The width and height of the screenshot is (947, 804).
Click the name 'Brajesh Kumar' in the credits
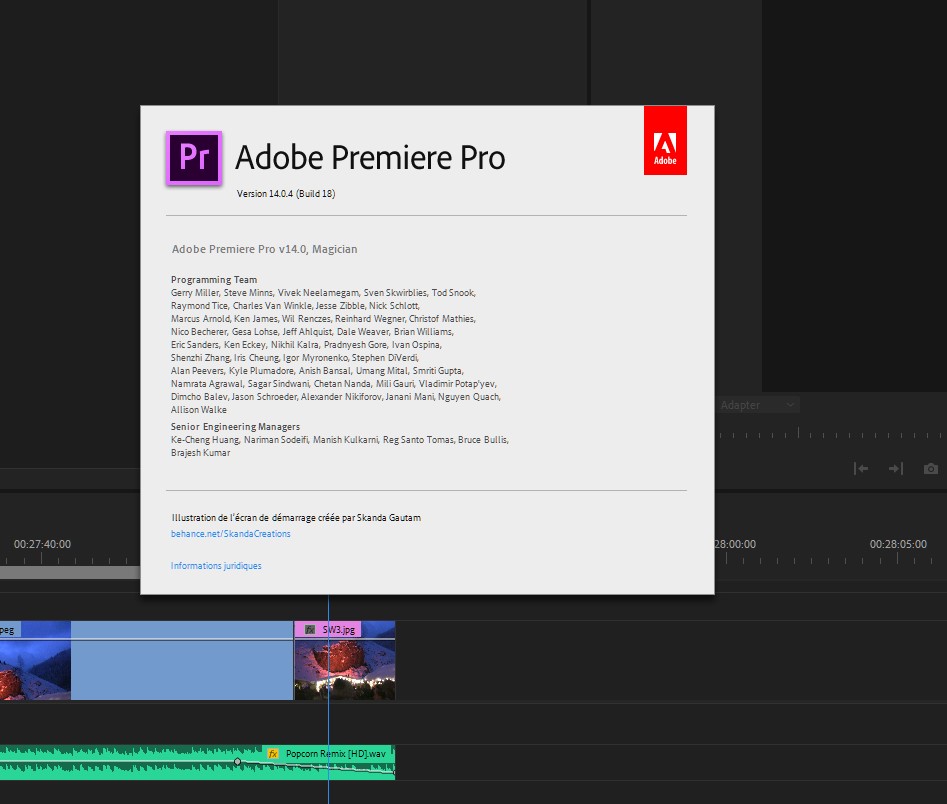click(201, 452)
